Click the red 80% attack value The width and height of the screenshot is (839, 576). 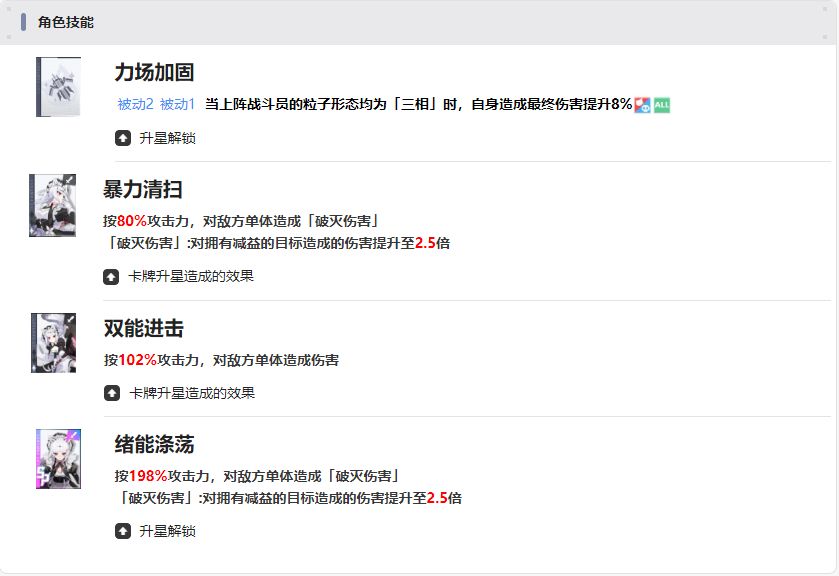tap(132, 221)
